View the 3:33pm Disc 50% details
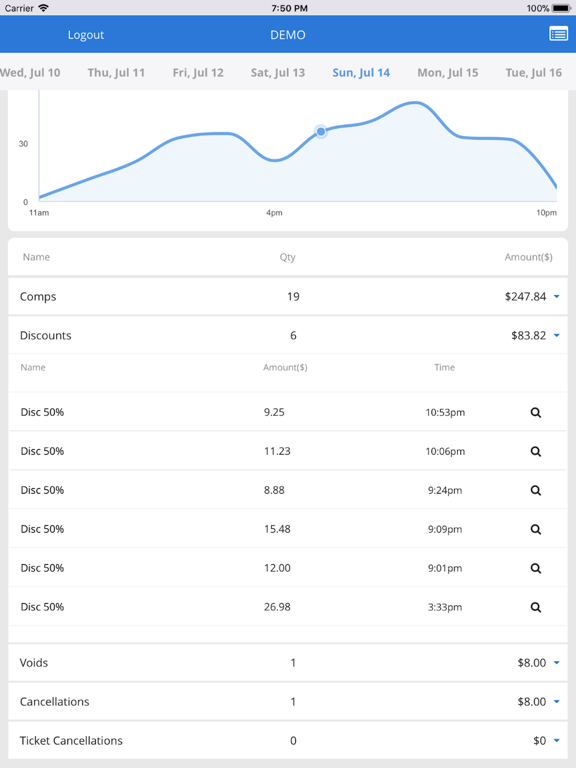 [x=536, y=607]
